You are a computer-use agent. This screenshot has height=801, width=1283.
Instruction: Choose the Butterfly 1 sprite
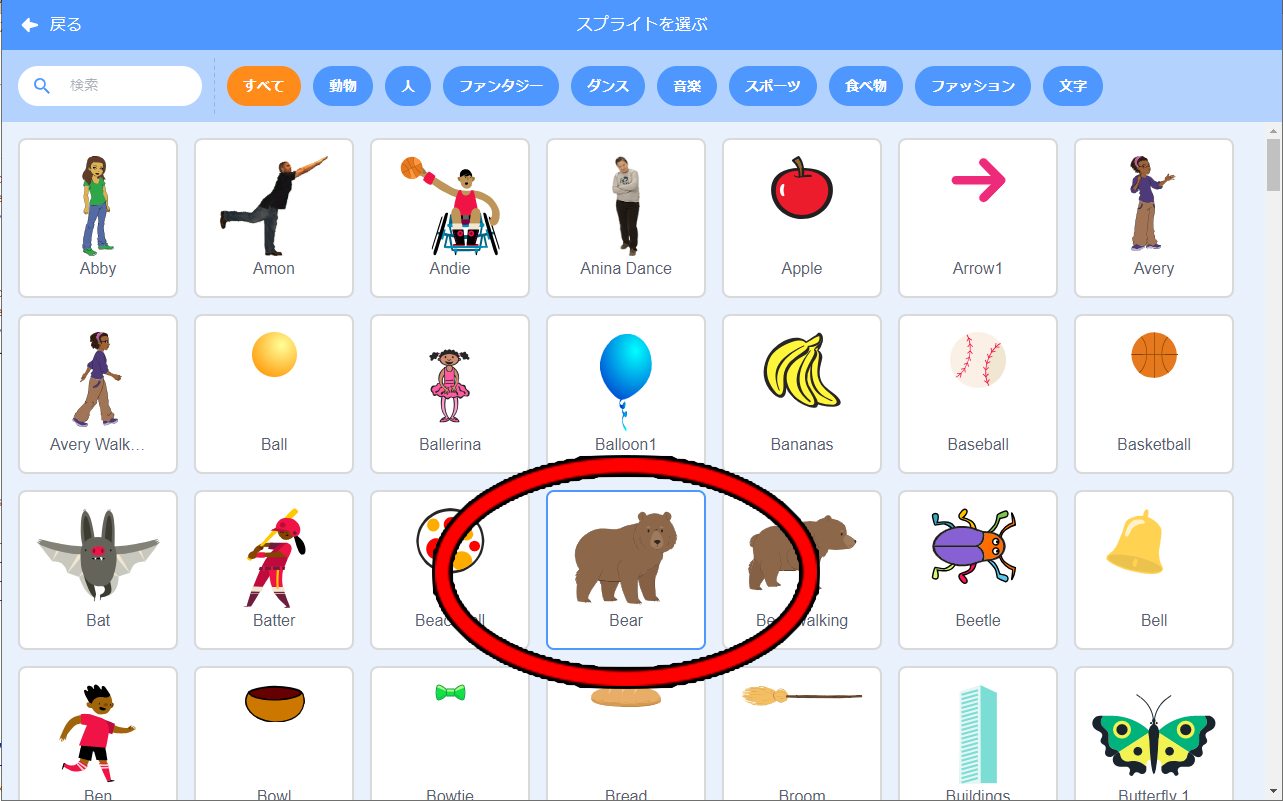pos(1154,734)
